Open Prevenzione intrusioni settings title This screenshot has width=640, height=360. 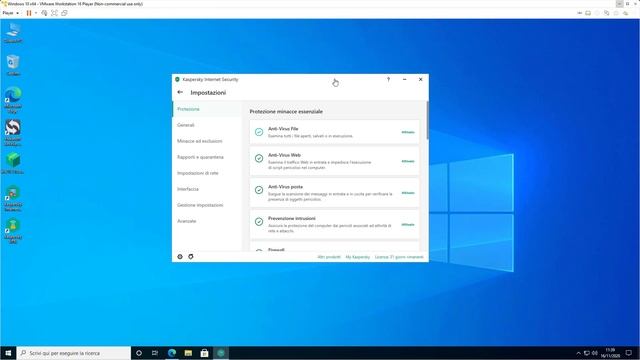coord(291,218)
